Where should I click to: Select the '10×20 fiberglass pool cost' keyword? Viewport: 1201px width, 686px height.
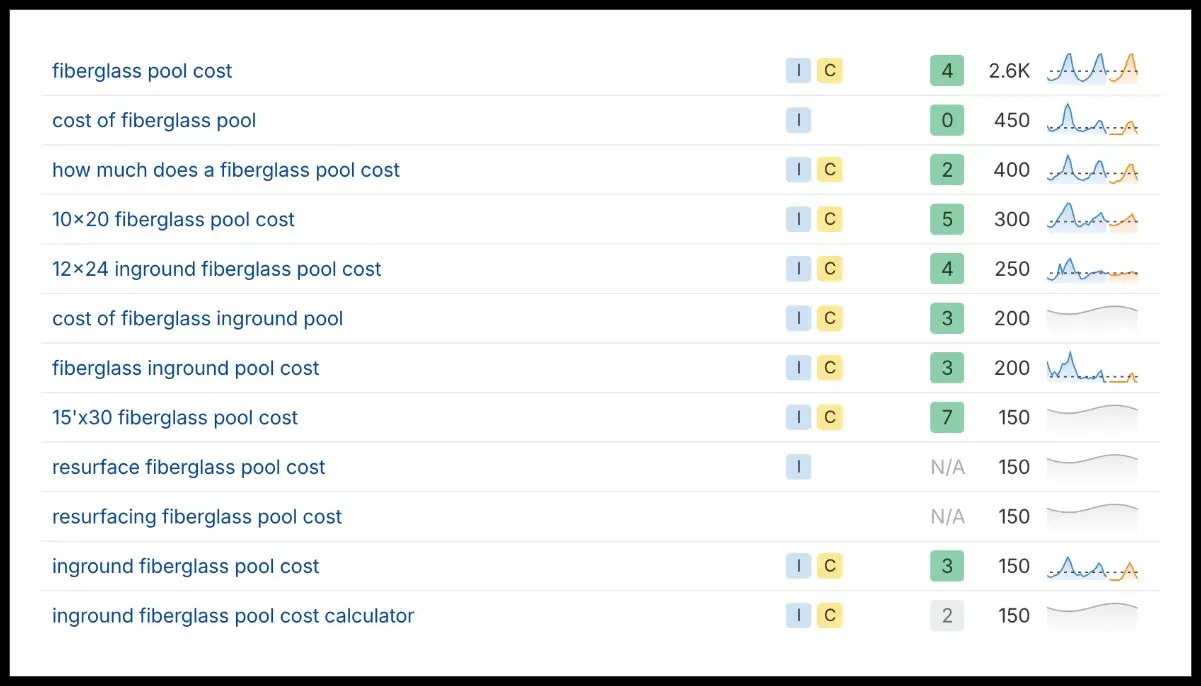coord(173,220)
